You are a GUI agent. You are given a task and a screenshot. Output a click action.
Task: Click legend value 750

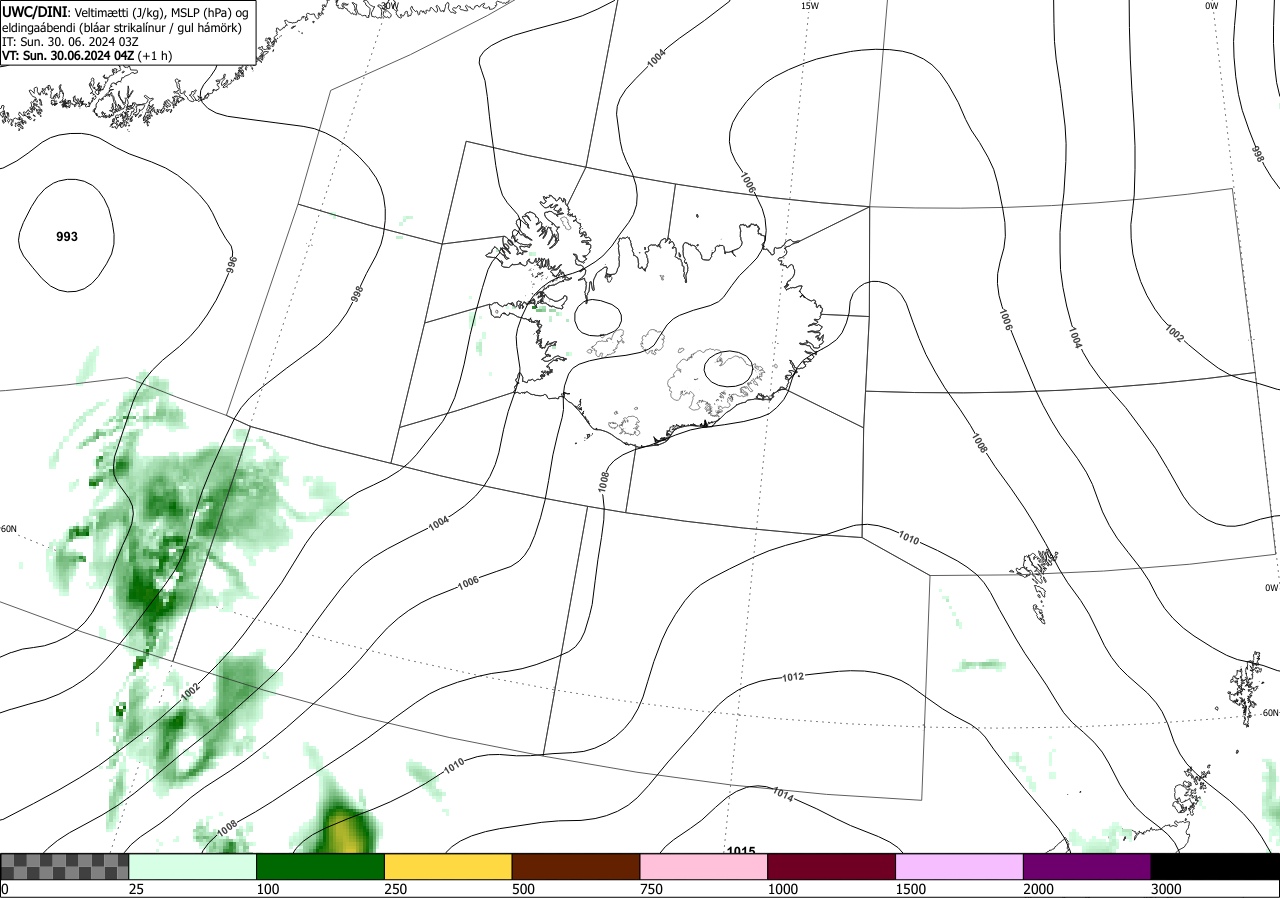coord(651,889)
